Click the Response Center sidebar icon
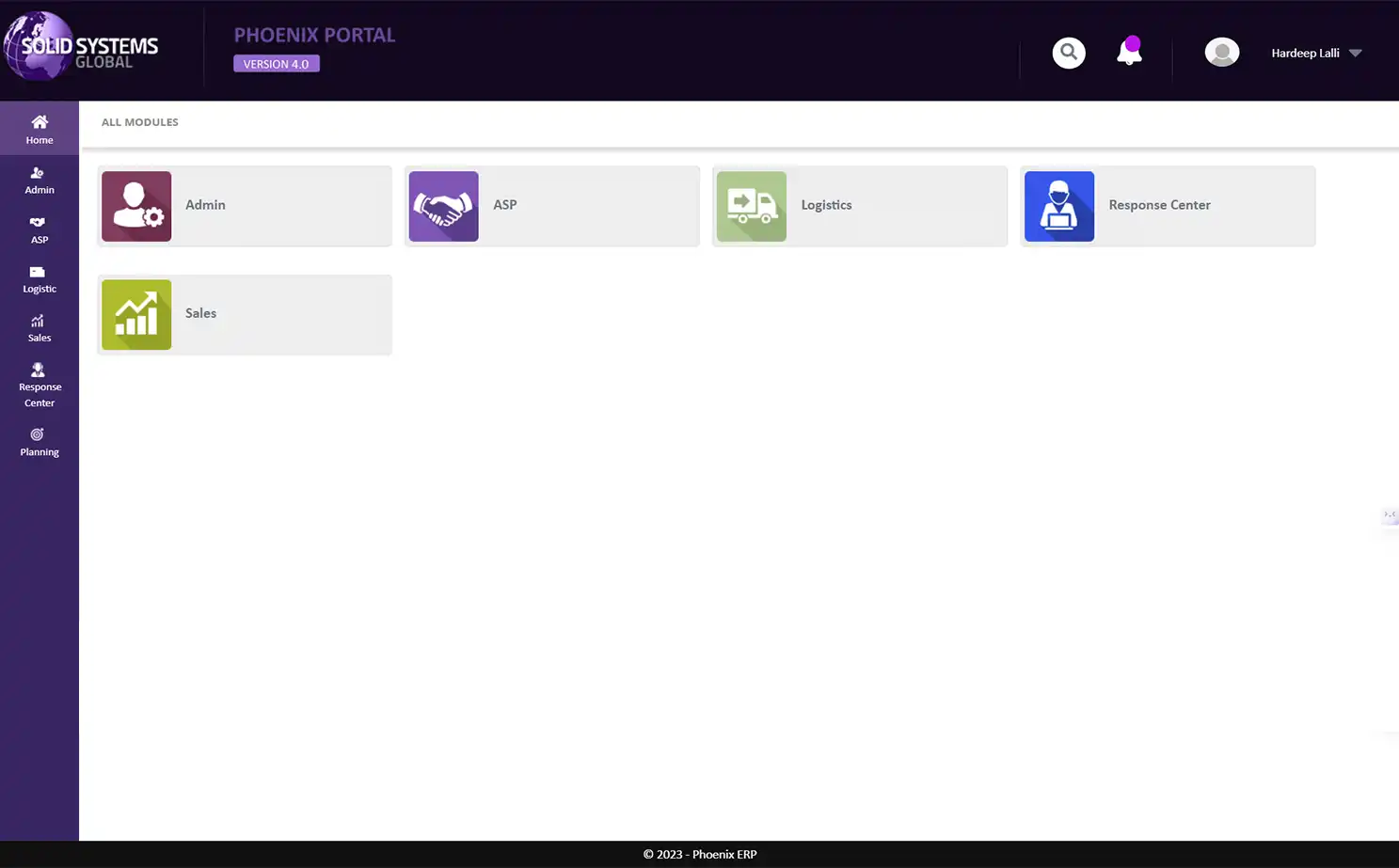Viewport: 1399px width, 868px height. pyautogui.click(x=39, y=383)
